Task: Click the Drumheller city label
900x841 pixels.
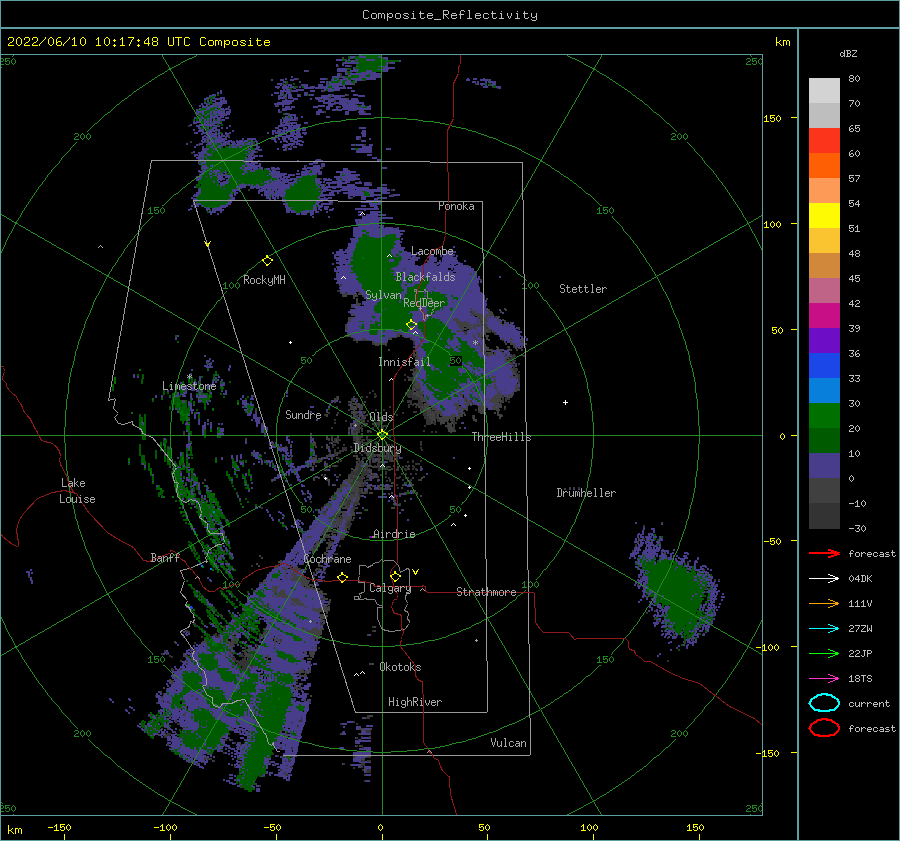Action: [x=586, y=493]
